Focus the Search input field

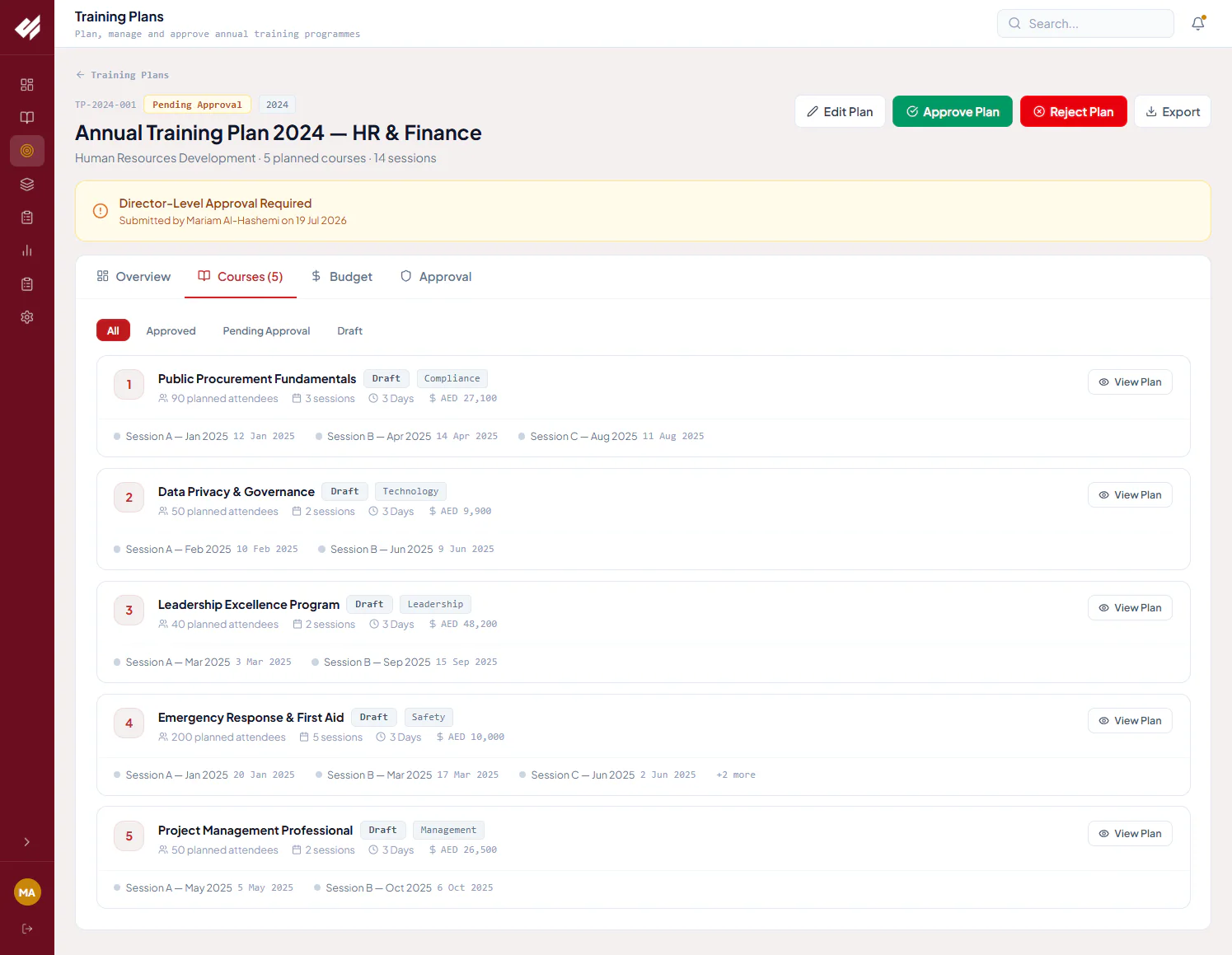[1085, 23]
